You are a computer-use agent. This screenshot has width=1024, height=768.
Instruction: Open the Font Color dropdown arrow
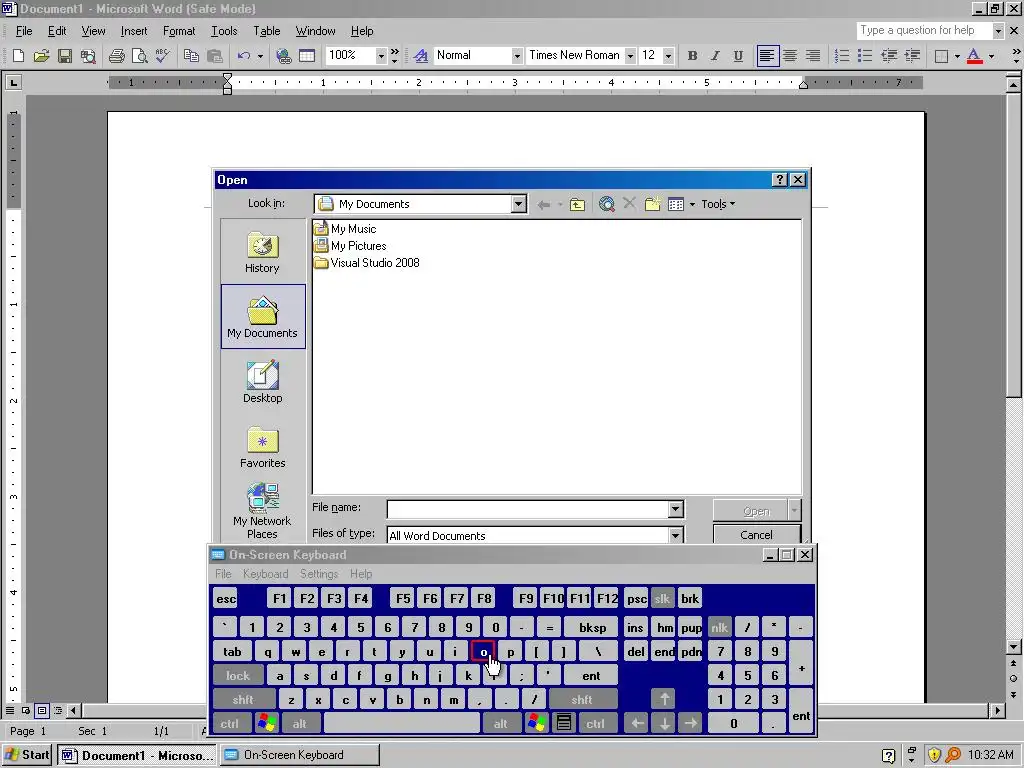point(991,56)
